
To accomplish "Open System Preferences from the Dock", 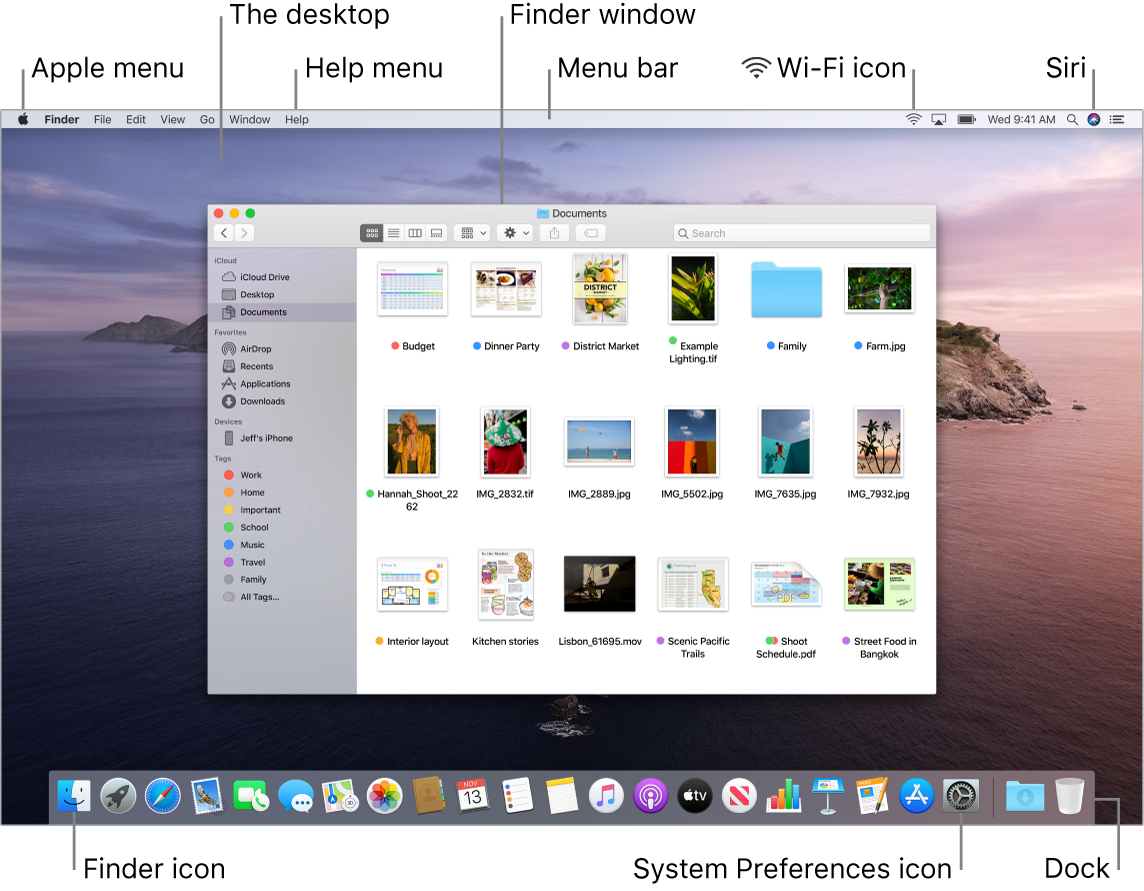I will pyautogui.click(x=960, y=796).
